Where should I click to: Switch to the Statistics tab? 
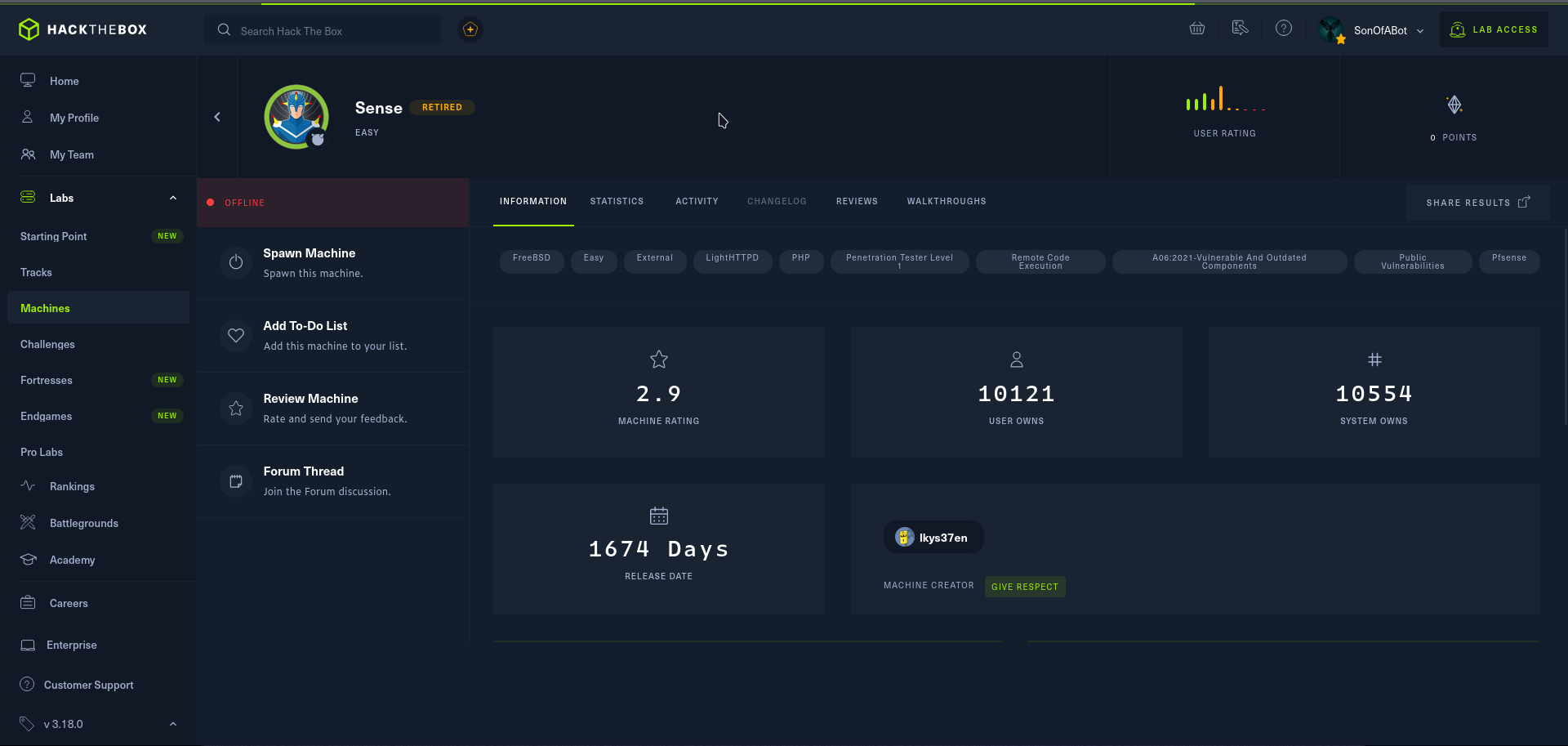tap(617, 201)
